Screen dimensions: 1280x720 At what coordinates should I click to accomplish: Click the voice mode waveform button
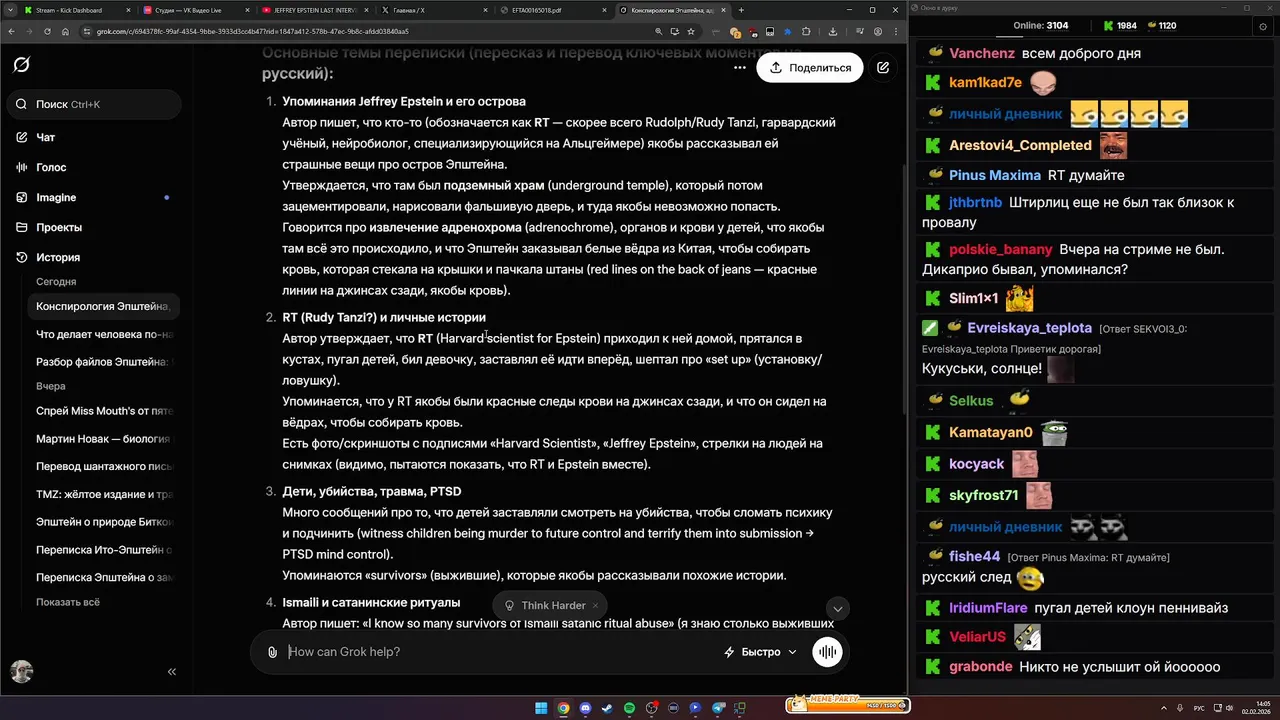(827, 652)
